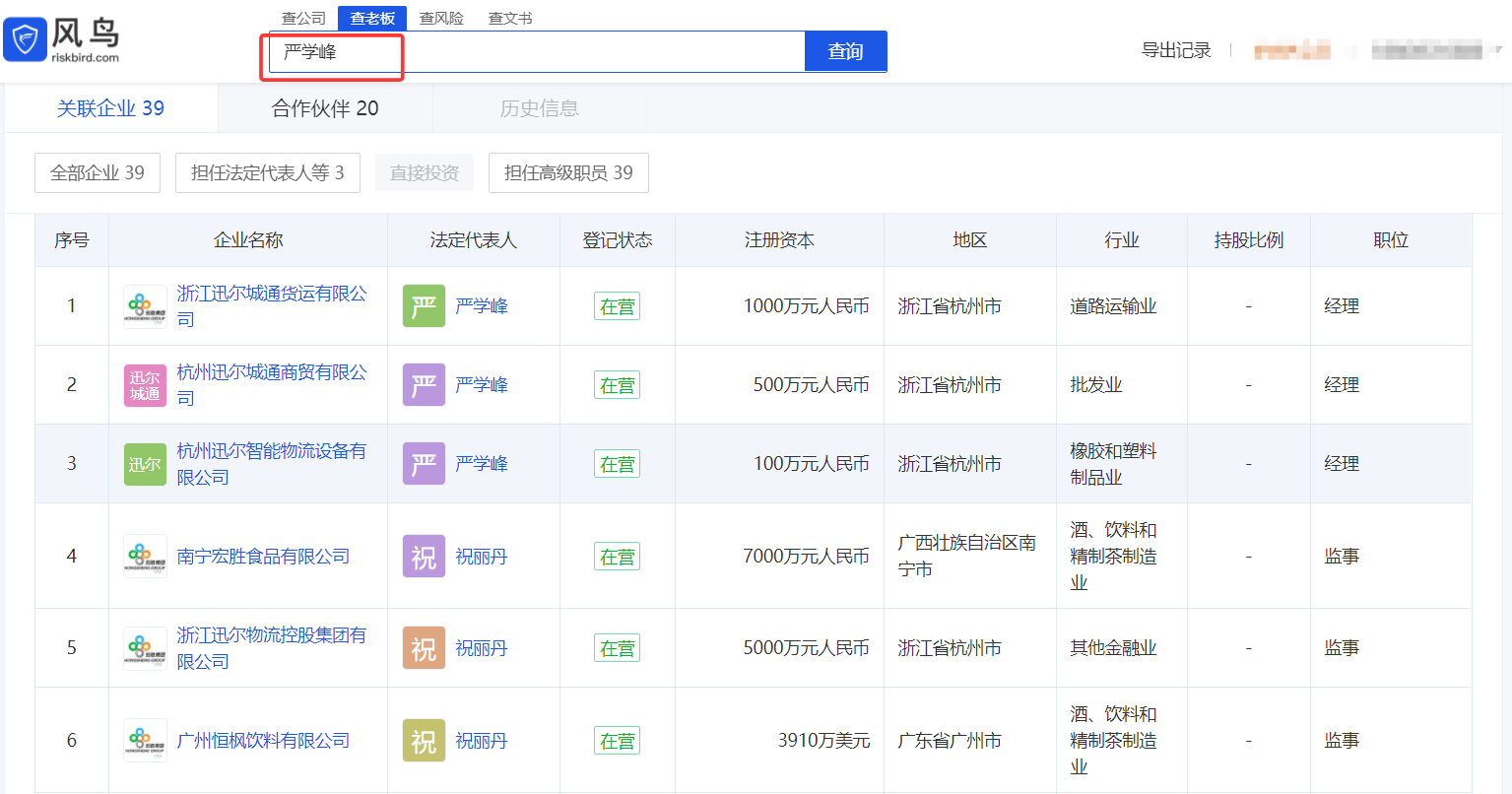Switch to the 查公司 search tab
The height and width of the screenshot is (794, 1512).
coord(303,18)
